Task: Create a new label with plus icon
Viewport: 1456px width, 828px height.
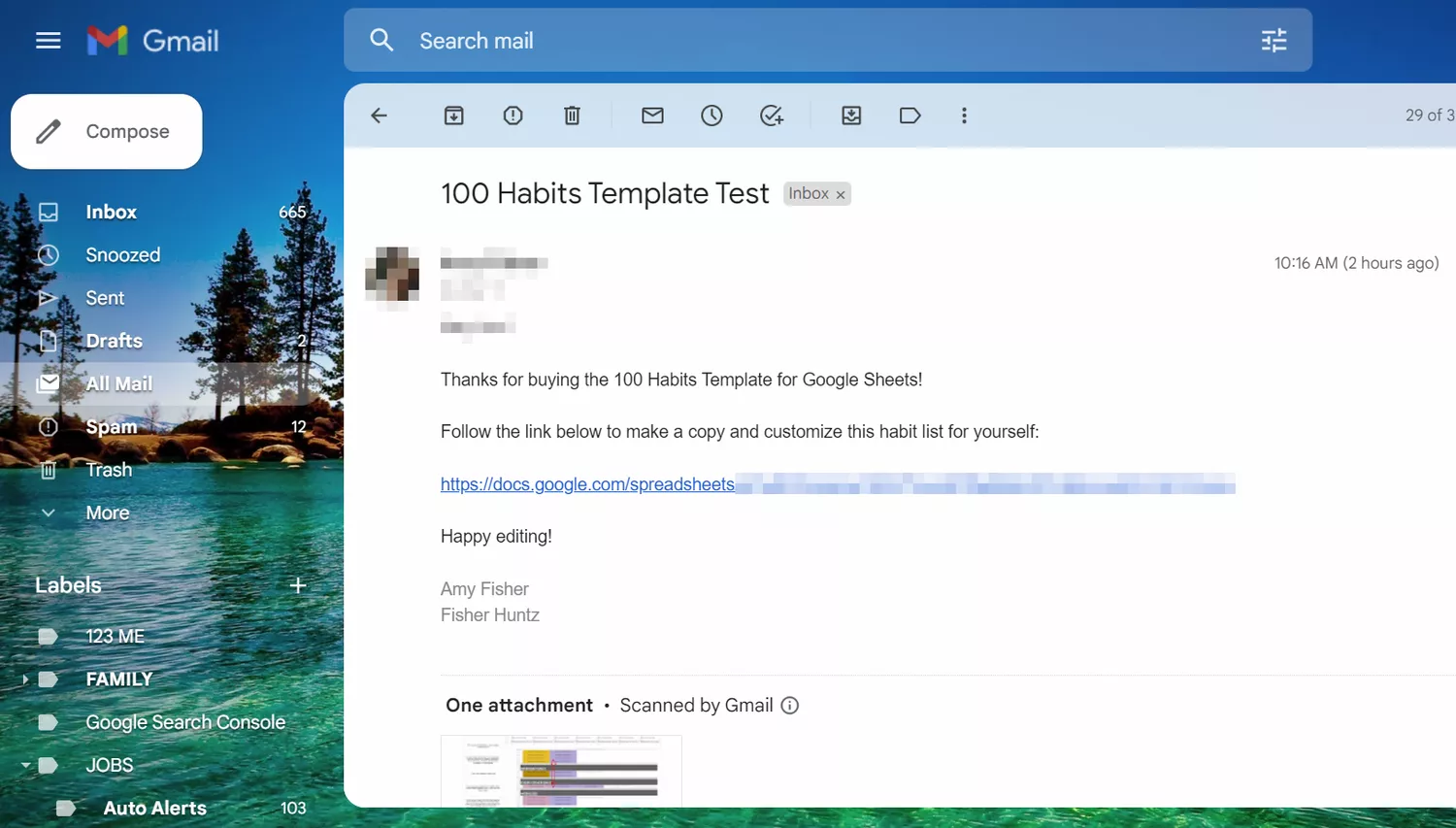Action: pos(298,585)
